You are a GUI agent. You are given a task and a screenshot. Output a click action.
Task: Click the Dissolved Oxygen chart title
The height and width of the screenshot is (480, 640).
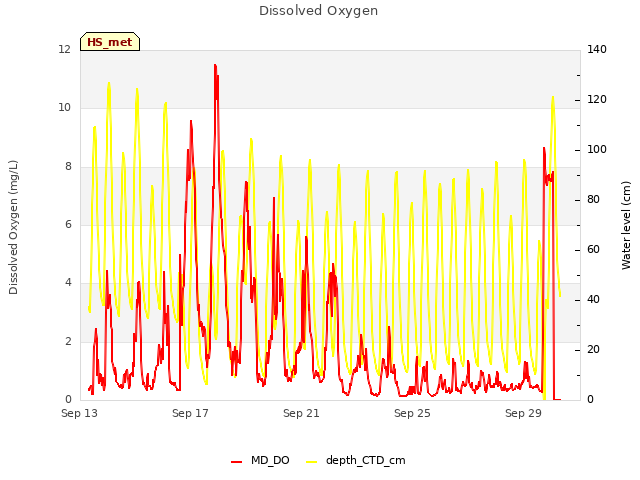(x=318, y=11)
